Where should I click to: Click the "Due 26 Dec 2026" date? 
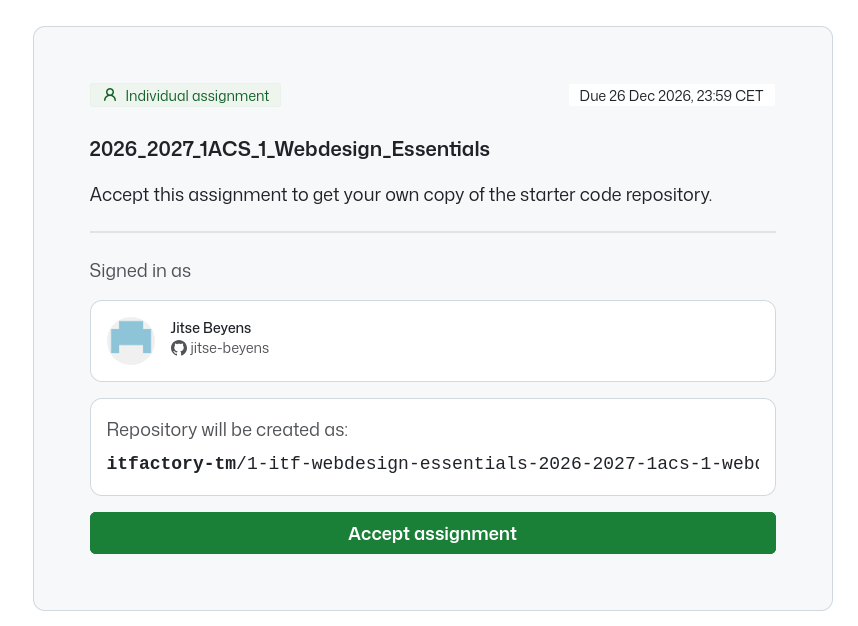[x=635, y=96]
